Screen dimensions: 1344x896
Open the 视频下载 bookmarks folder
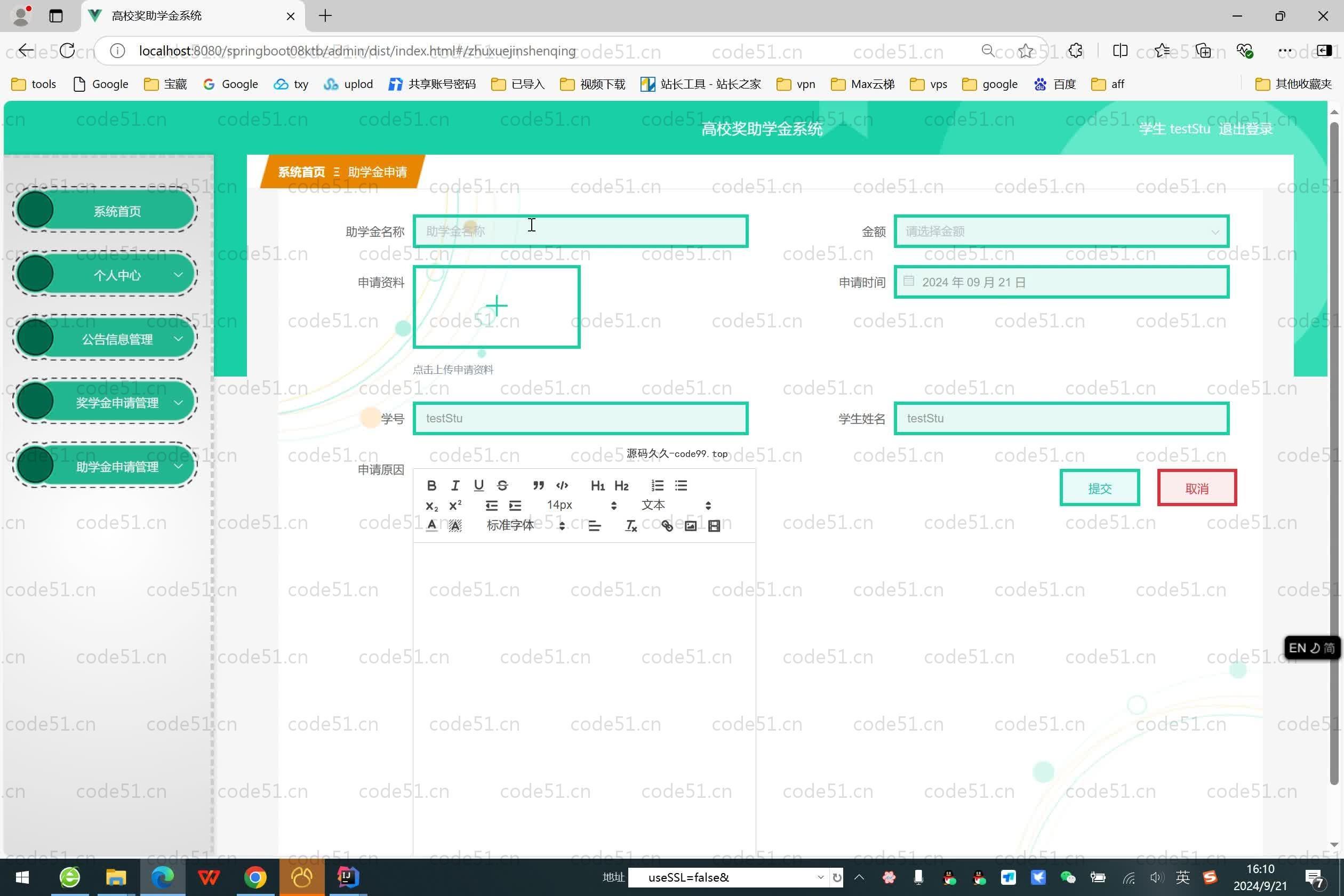(593, 84)
